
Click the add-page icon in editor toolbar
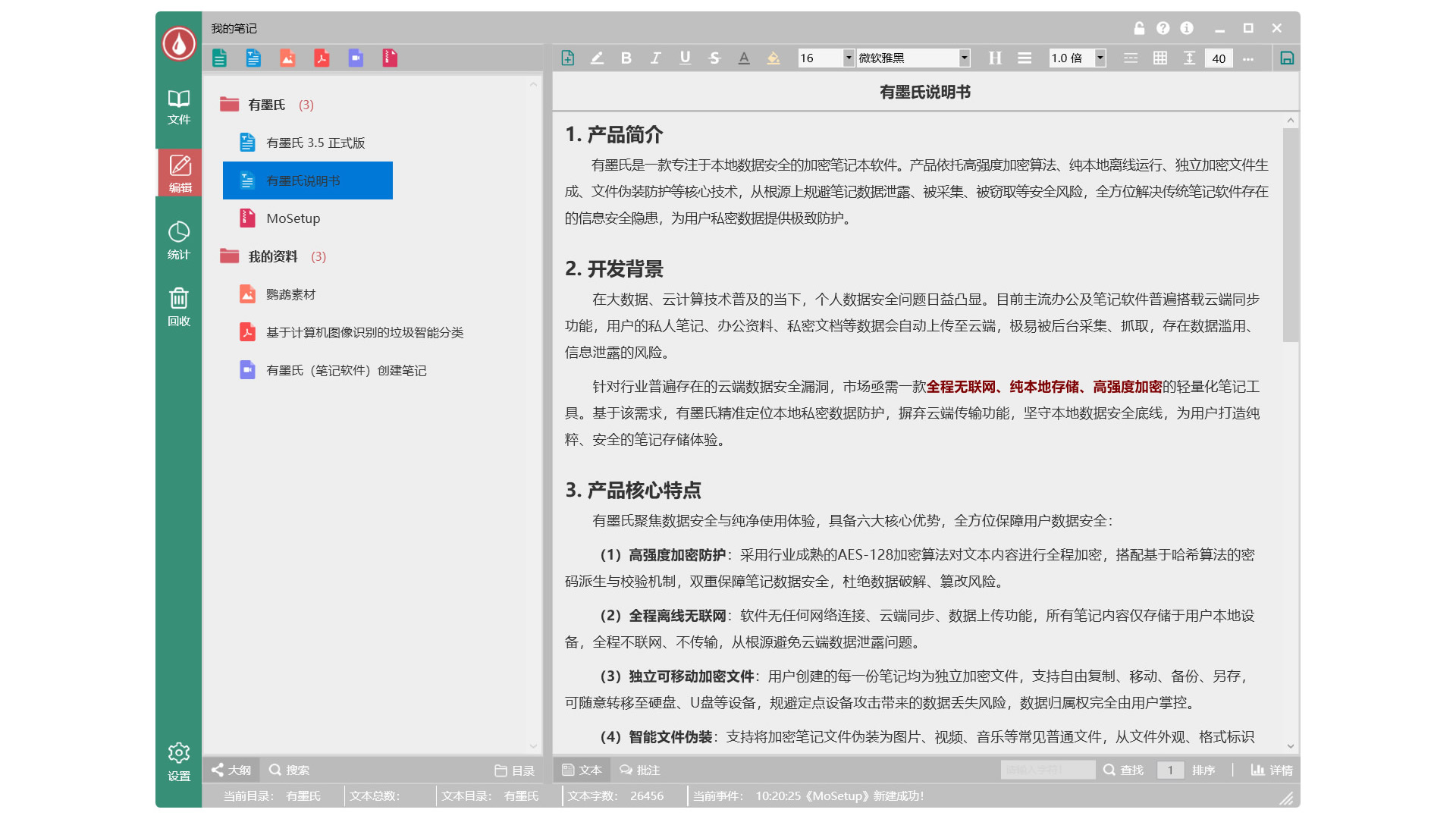click(x=567, y=58)
